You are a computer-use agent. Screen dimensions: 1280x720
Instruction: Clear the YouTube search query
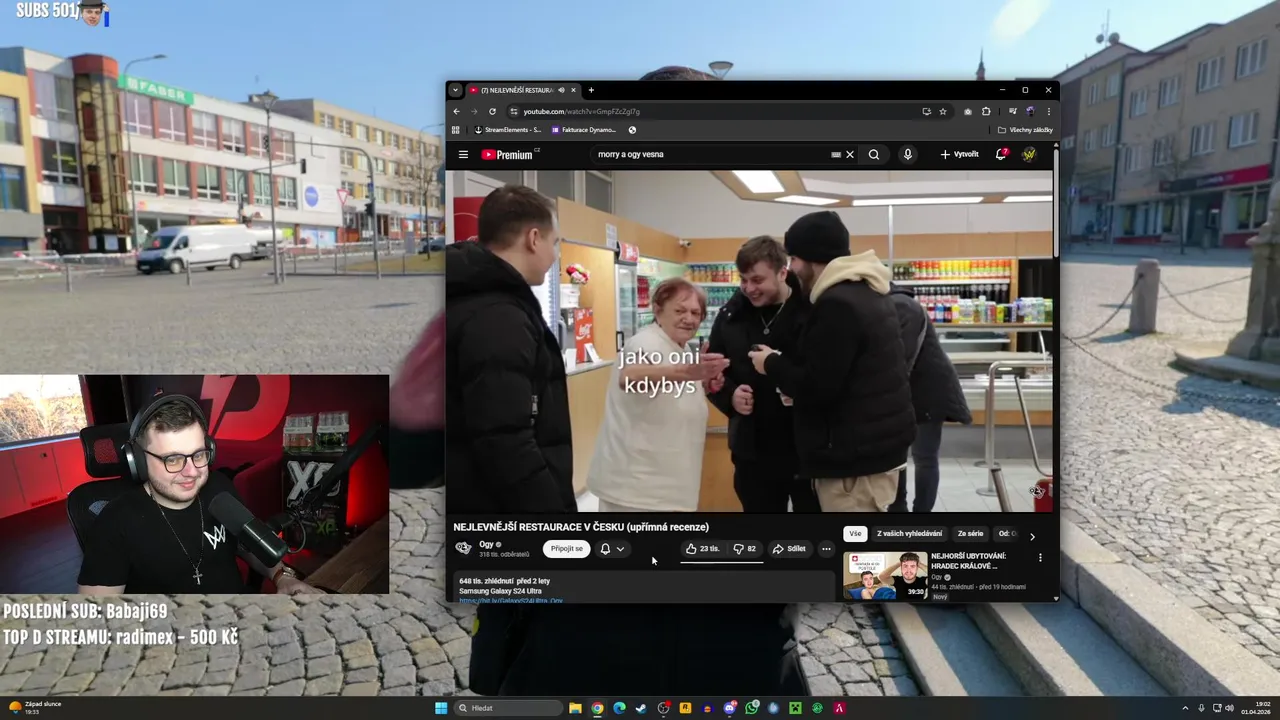coord(850,155)
